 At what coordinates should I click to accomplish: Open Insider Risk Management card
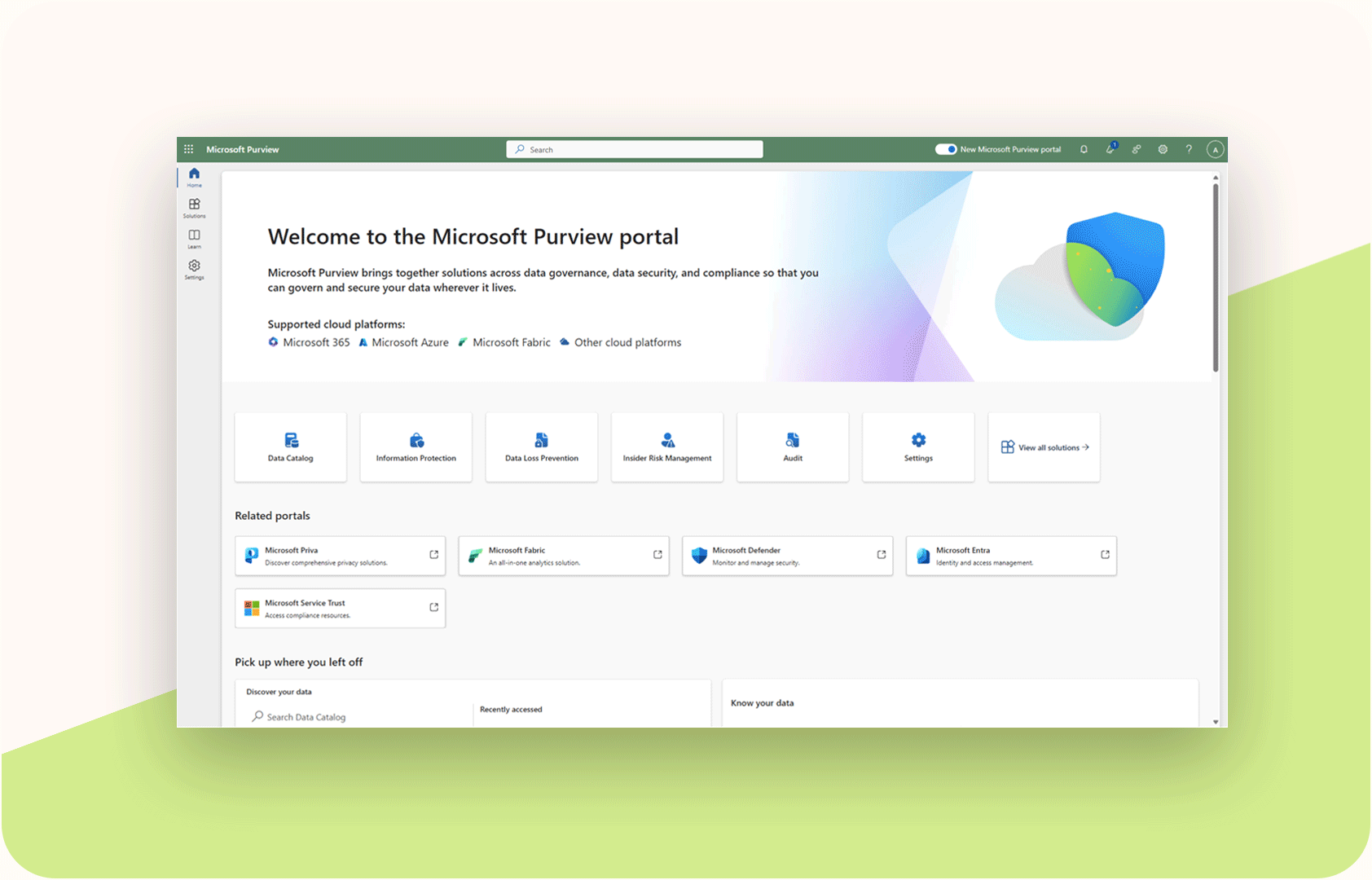pos(667,447)
